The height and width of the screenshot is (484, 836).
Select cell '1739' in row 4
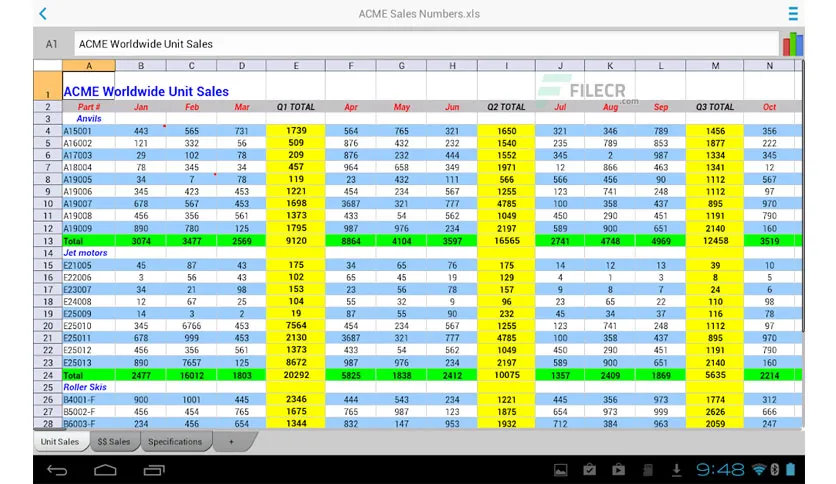pyautogui.click(x=296, y=131)
